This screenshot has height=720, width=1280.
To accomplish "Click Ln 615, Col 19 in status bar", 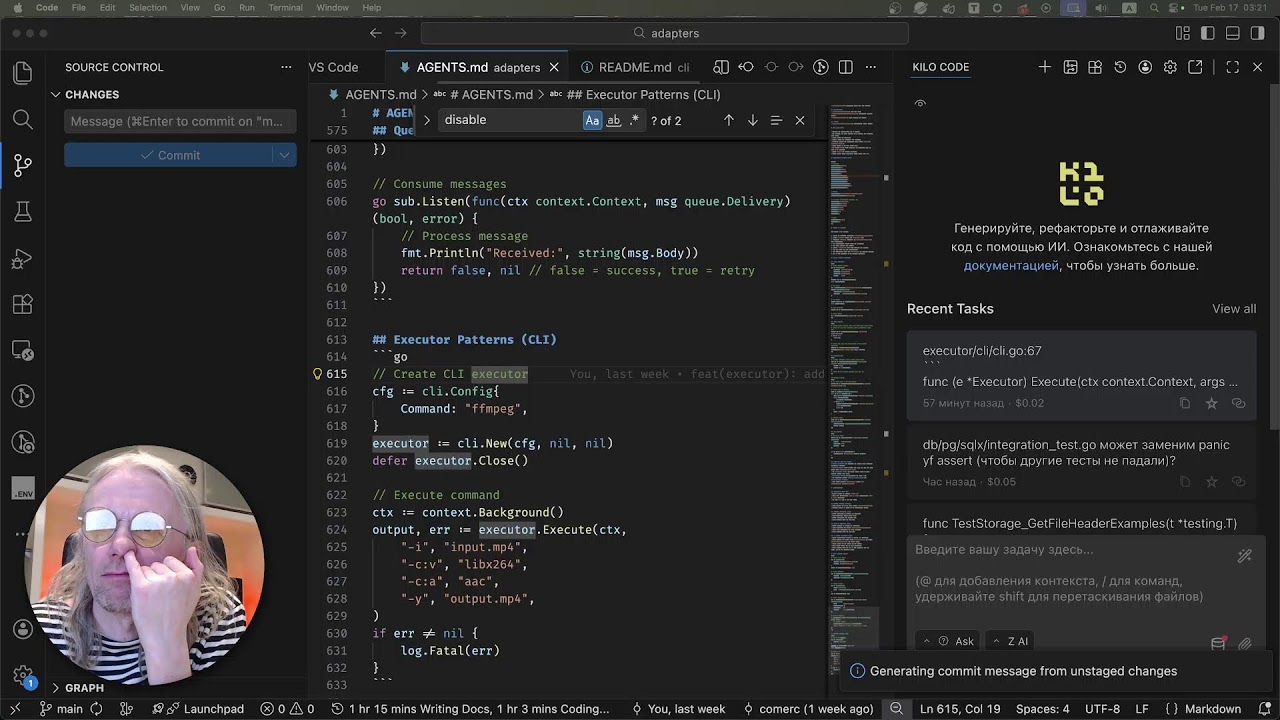I will (961, 709).
